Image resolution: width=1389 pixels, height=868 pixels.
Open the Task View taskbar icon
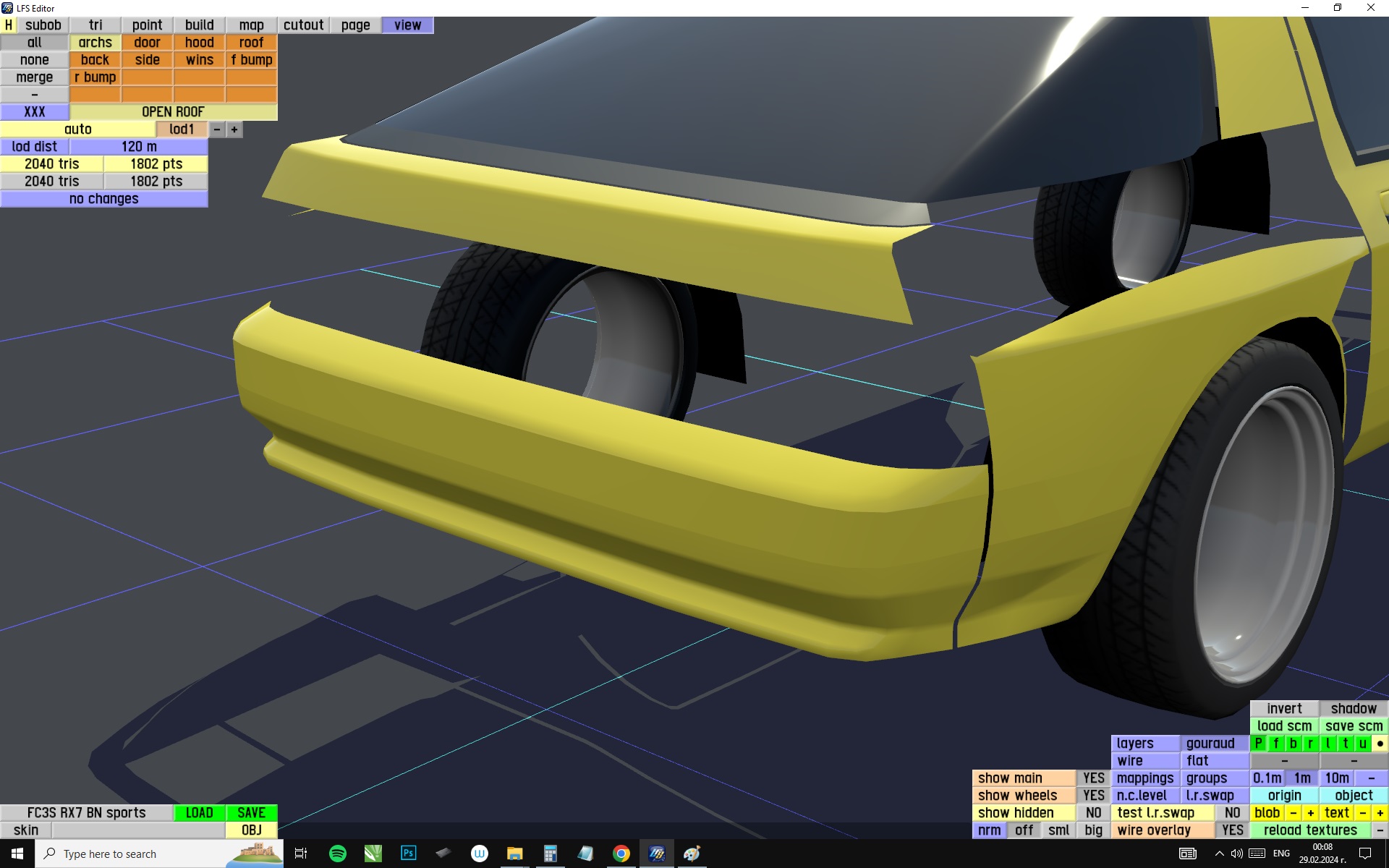[301, 854]
